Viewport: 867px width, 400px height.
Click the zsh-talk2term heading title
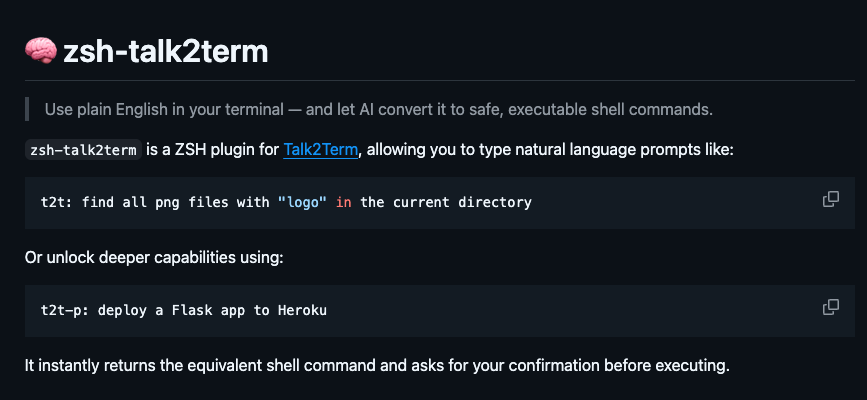pos(165,52)
